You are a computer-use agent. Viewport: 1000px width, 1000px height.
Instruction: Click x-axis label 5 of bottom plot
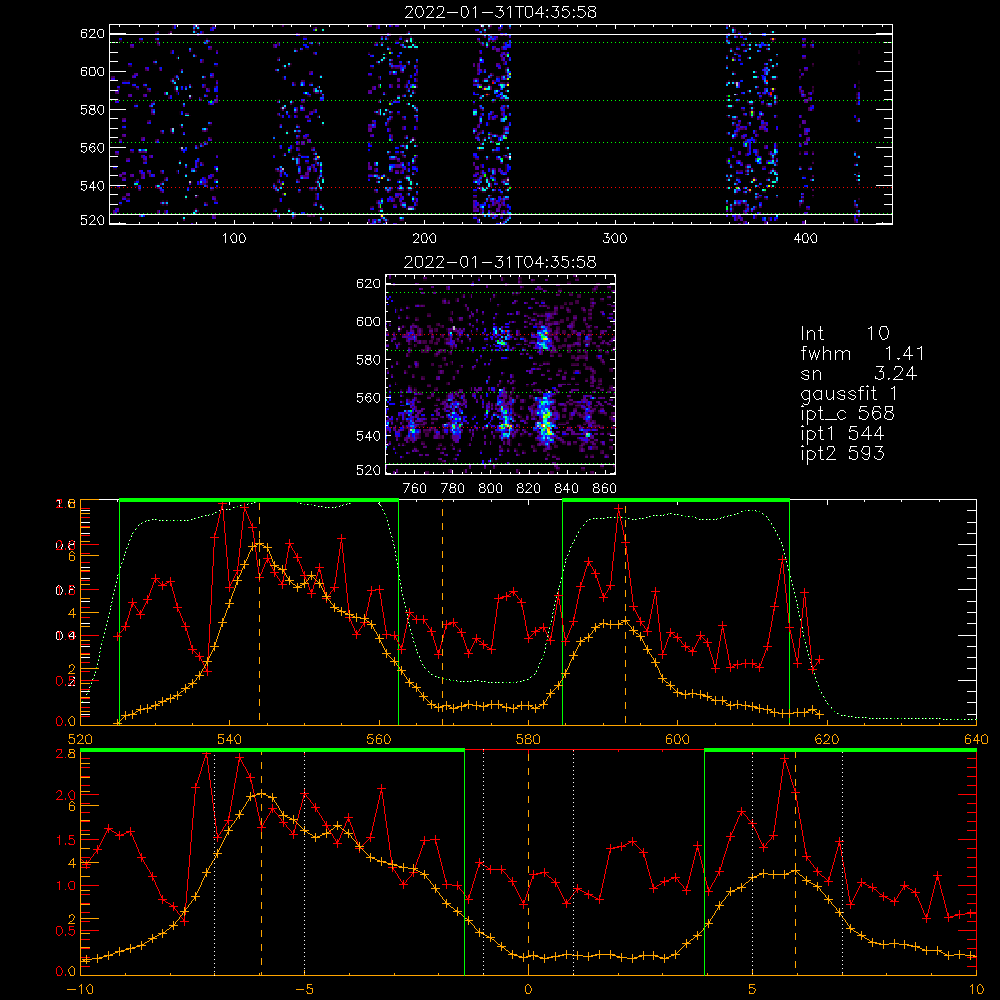point(752,989)
